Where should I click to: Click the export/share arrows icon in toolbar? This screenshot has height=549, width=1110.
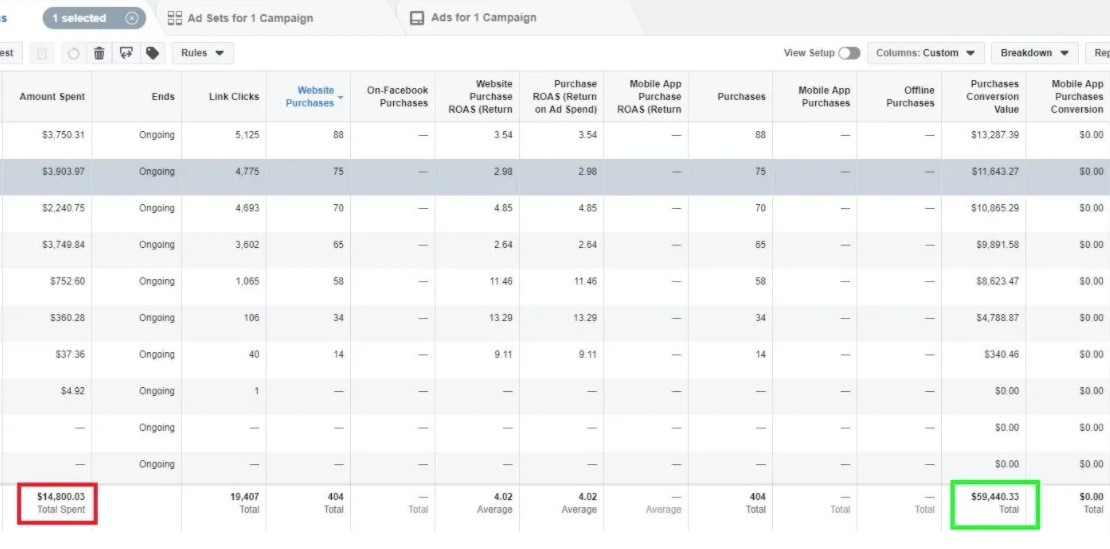[126, 53]
